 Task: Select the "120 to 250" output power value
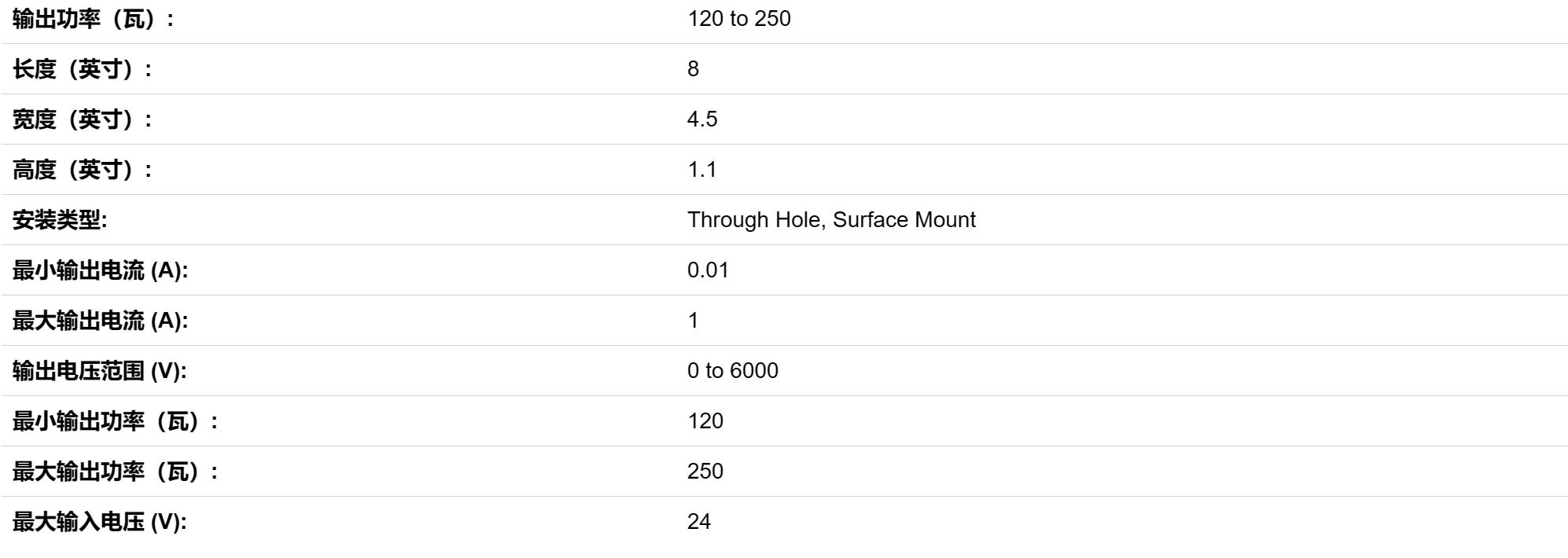tap(738, 19)
